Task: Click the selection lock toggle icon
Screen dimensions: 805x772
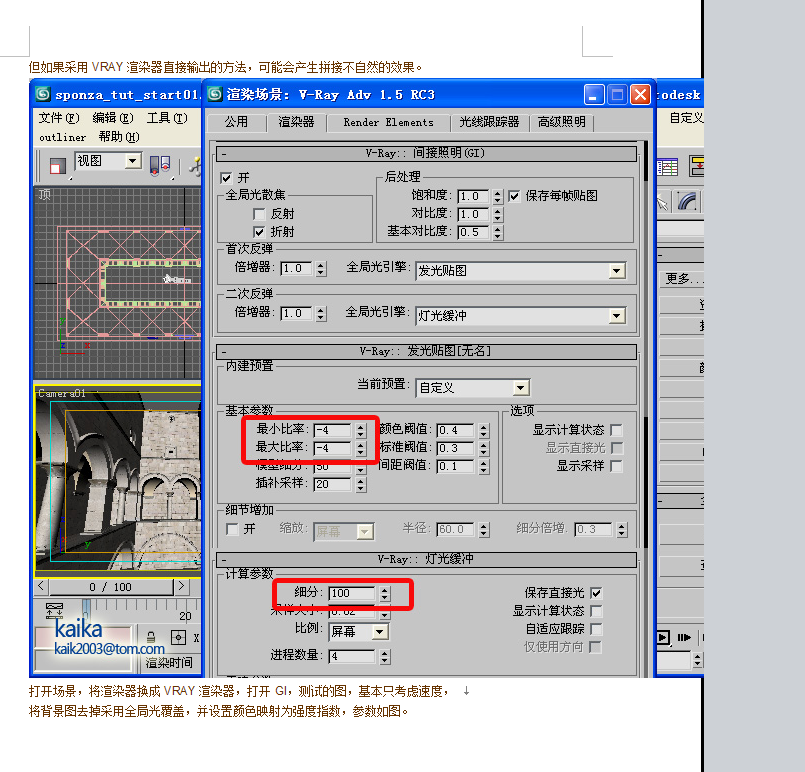Action: point(150,638)
